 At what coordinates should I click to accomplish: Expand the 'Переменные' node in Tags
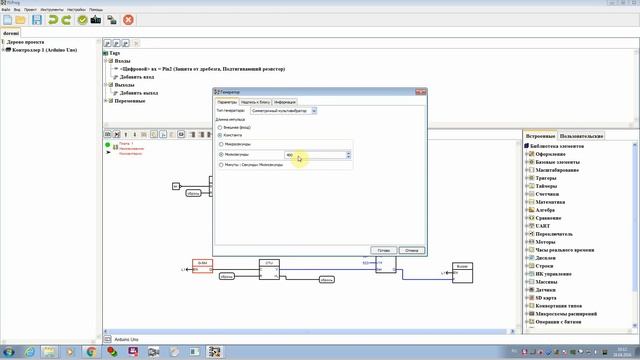(106, 101)
